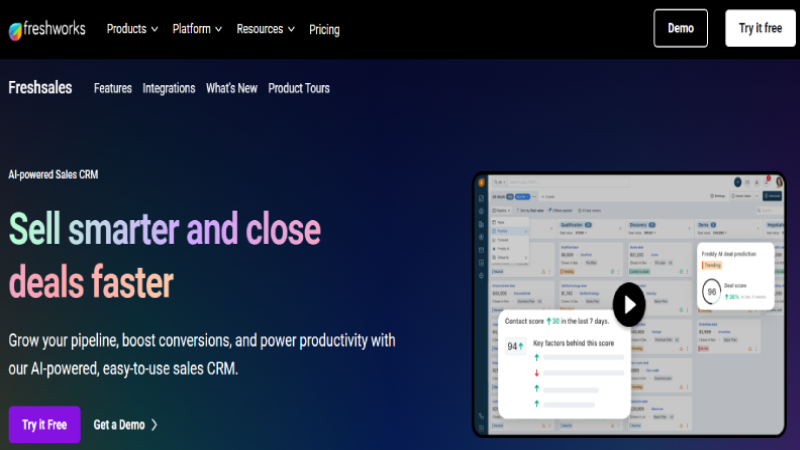Play the product video
800x450 pixels.
click(x=629, y=305)
